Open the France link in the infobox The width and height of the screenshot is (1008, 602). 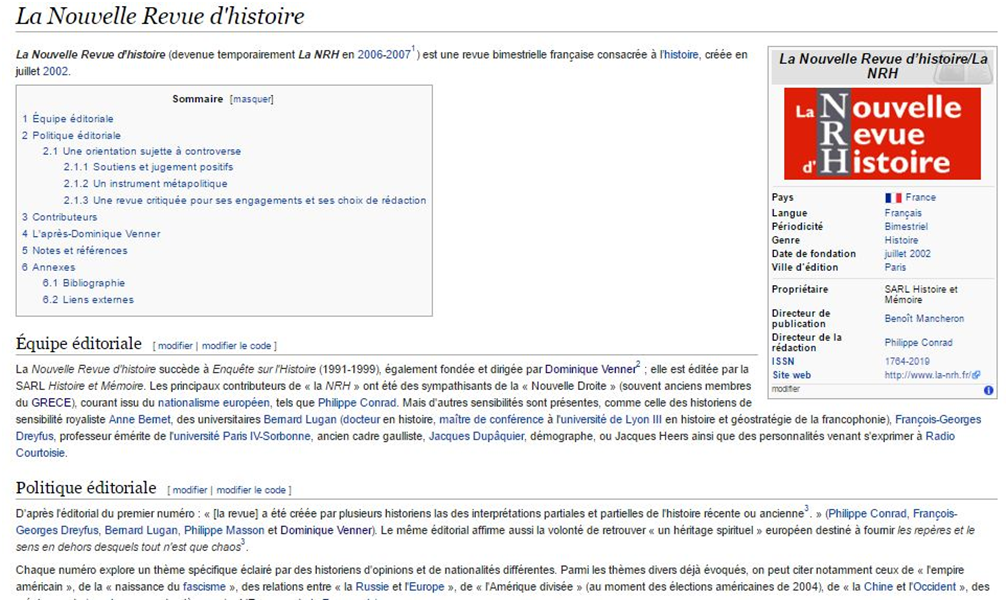point(921,197)
